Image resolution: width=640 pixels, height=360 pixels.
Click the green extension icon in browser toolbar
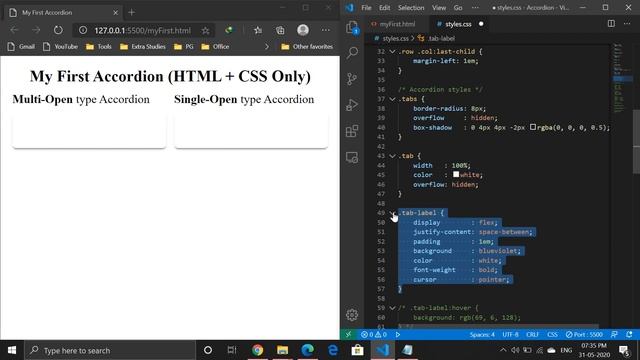pos(229,30)
